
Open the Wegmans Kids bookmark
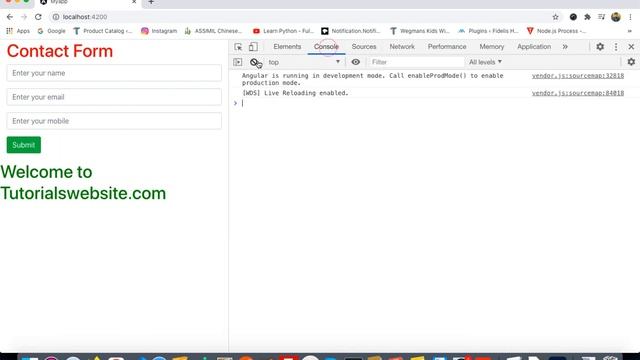click(420, 31)
